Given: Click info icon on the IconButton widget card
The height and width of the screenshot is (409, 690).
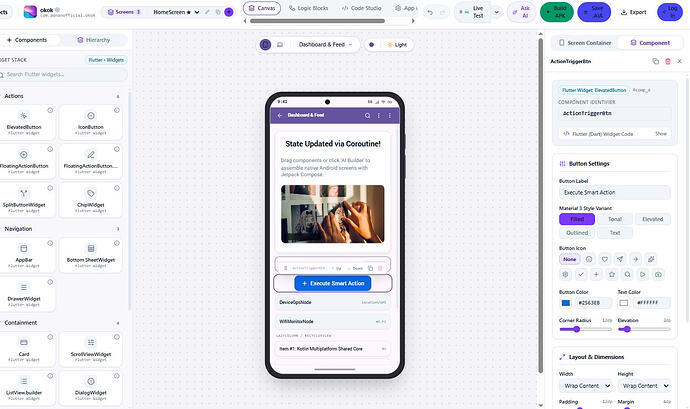Looking at the screenshot, I should (x=117, y=111).
